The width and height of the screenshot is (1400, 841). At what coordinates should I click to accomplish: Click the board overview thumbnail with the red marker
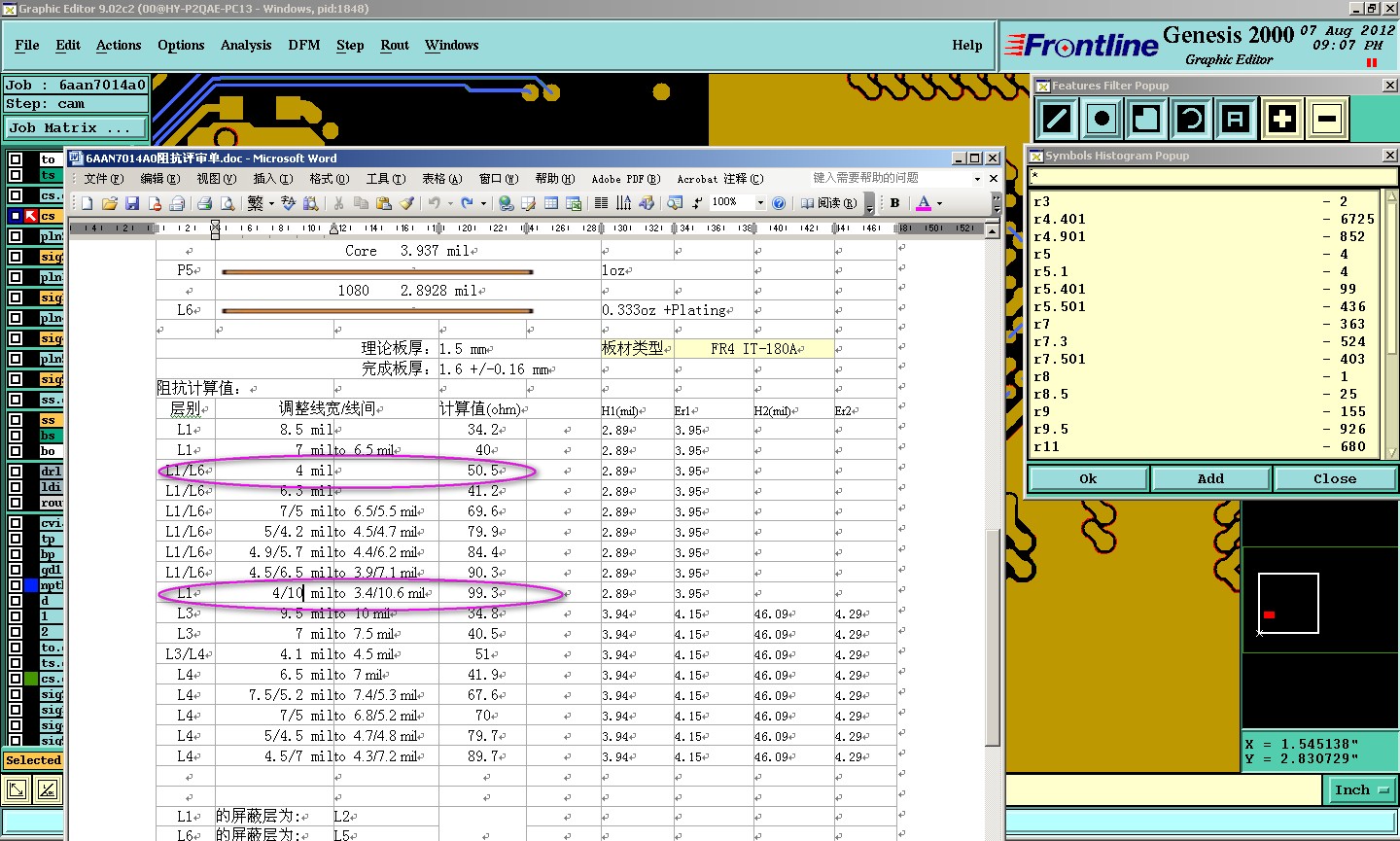tap(1288, 604)
